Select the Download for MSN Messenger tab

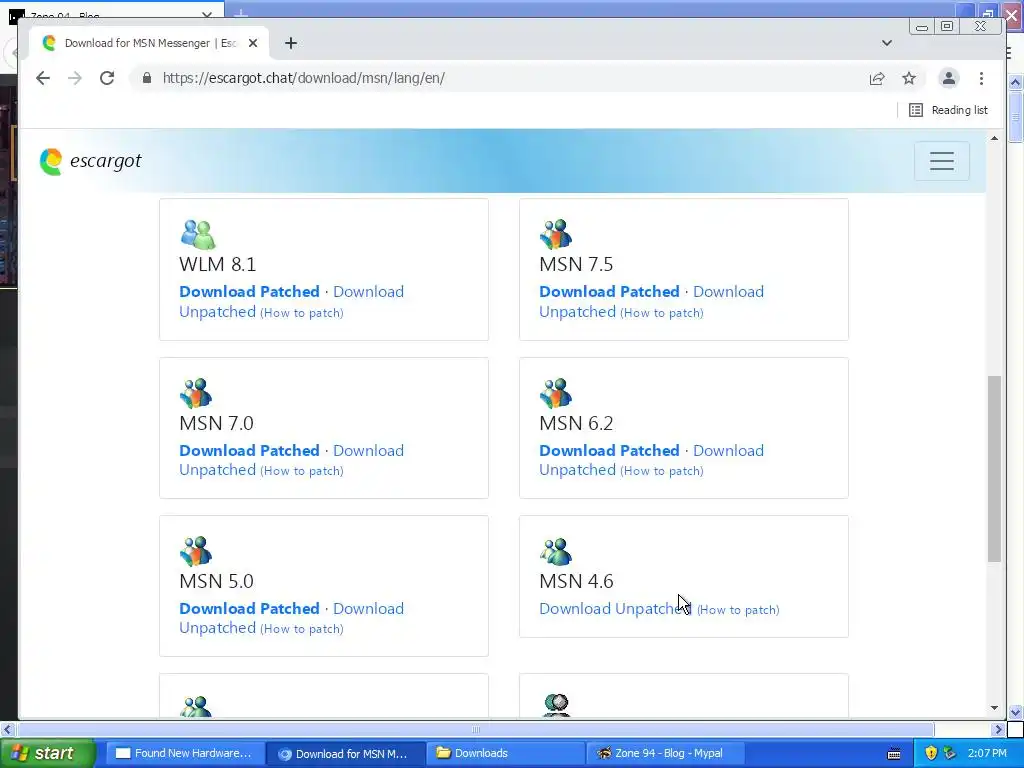click(x=149, y=43)
